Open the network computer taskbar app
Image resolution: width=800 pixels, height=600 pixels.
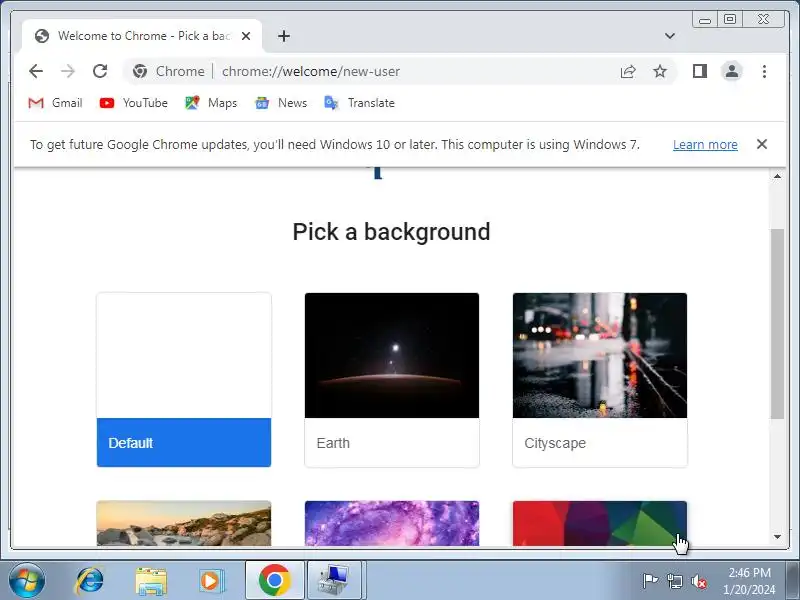pos(335,581)
